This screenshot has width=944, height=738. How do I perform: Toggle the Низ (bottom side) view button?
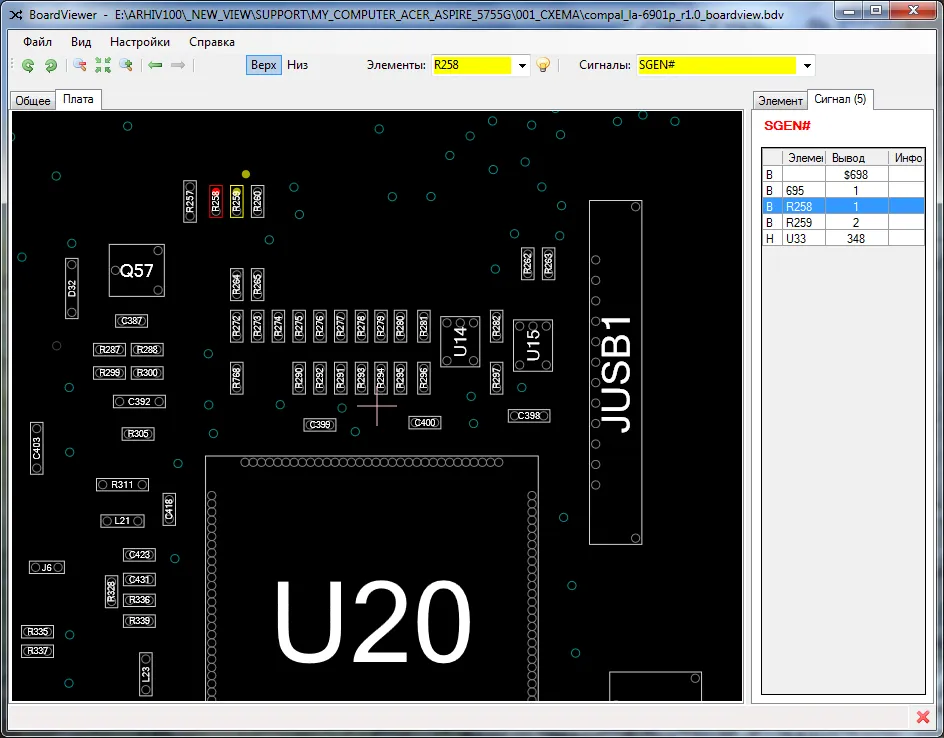coord(297,65)
